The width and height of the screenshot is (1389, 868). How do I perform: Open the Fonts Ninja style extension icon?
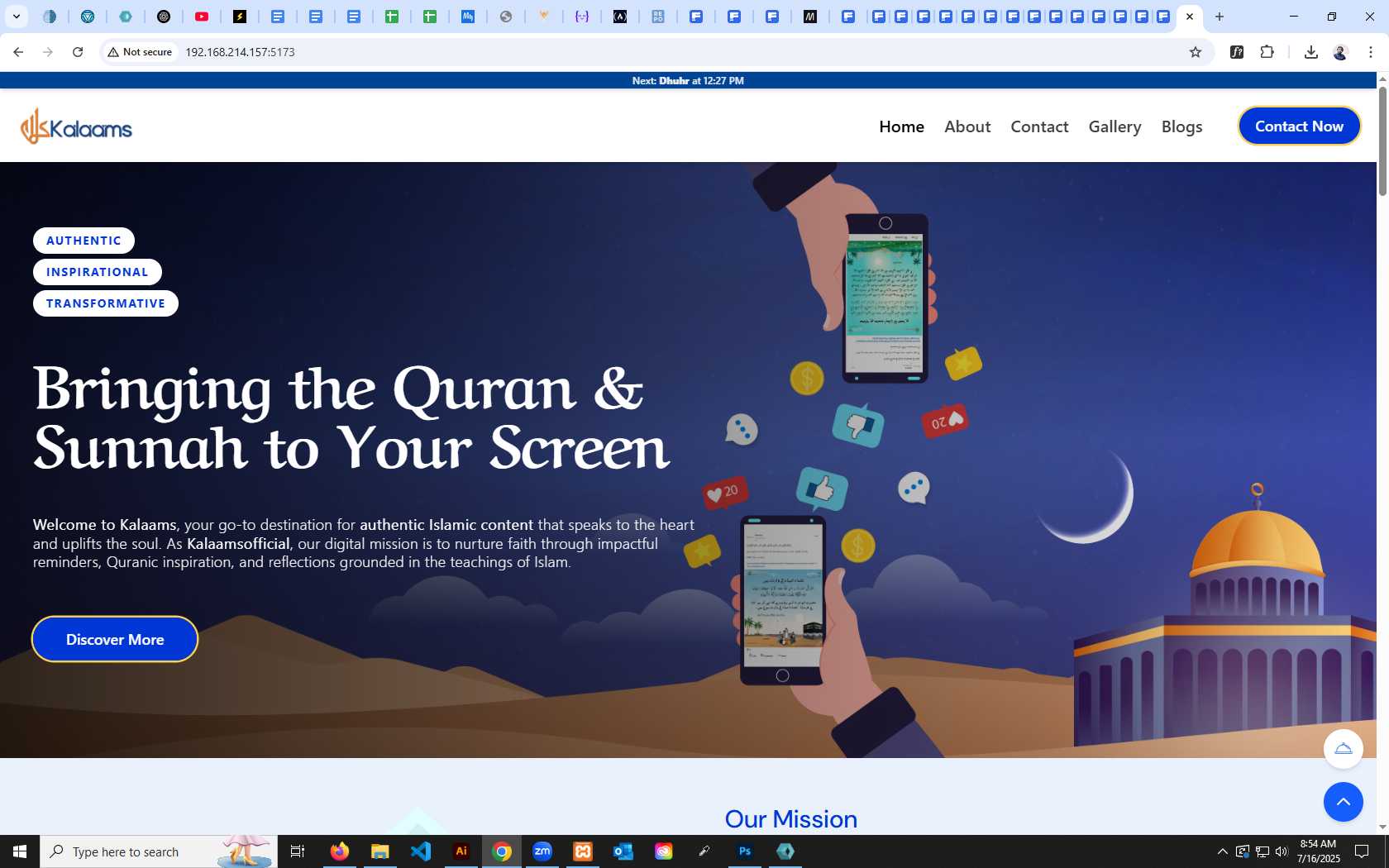[1237, 52]
